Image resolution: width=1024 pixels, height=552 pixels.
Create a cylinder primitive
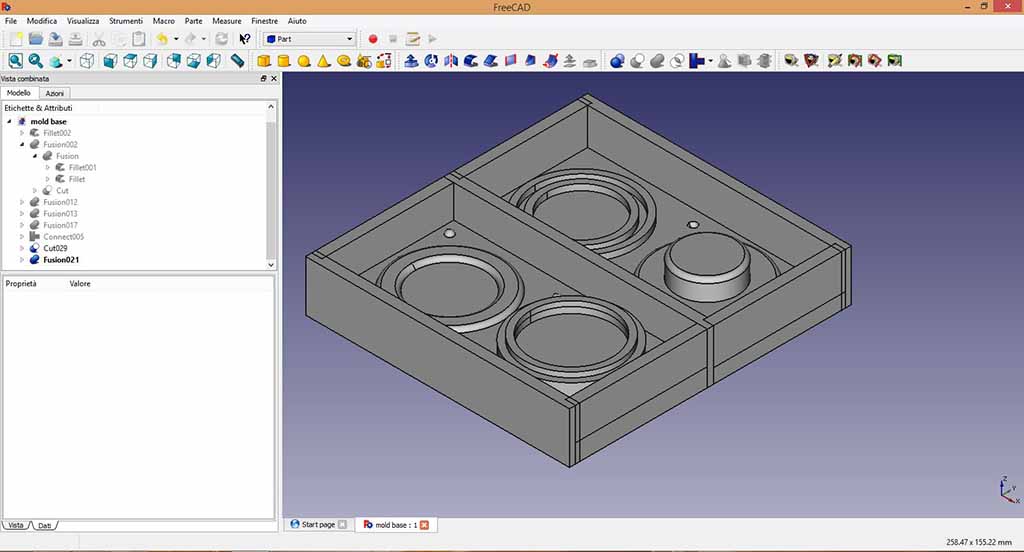point(283,61)
